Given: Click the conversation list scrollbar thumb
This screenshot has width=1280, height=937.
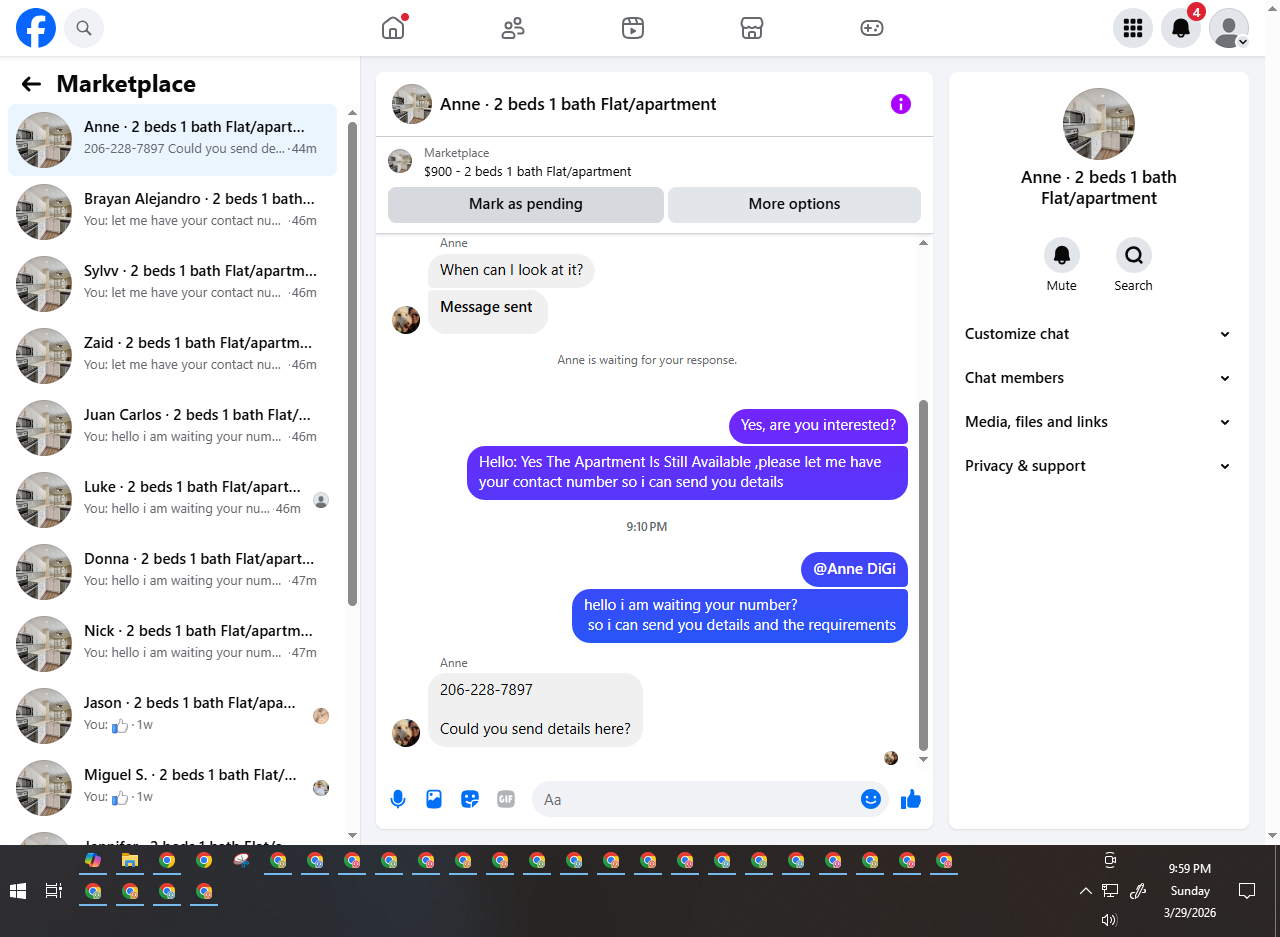Looking at the screenshot, I should click(352, 363).
